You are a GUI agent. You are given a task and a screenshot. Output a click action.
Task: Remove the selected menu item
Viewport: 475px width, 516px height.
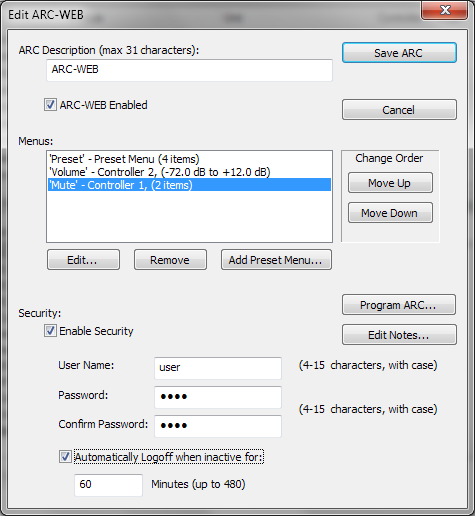tap(170, 260)
